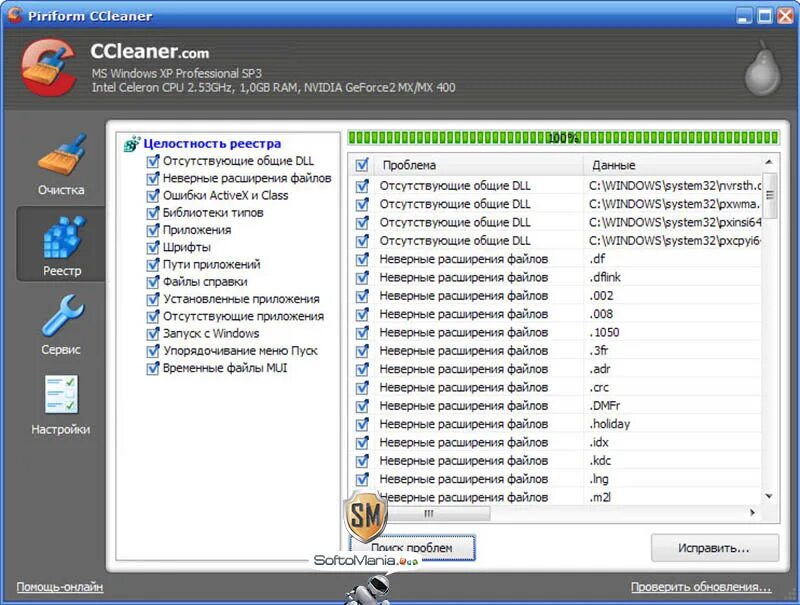Click the horizontal scroll right arrow

(753, 513)
